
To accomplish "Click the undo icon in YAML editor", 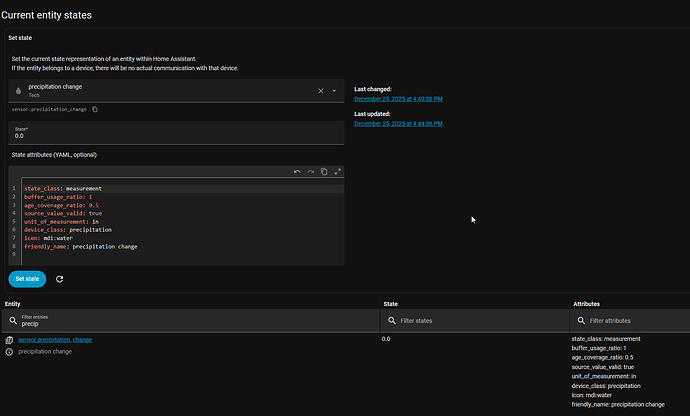I will (297, 172).
